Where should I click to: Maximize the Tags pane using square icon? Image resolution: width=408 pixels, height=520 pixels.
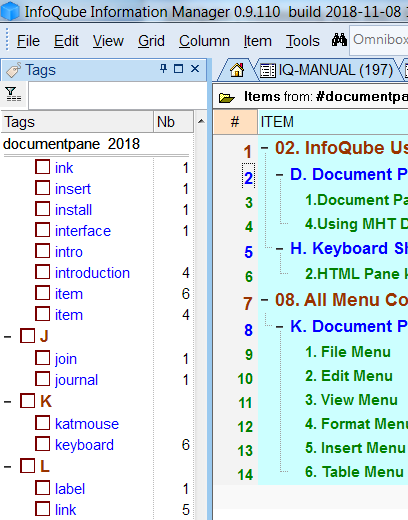(179, 69)
